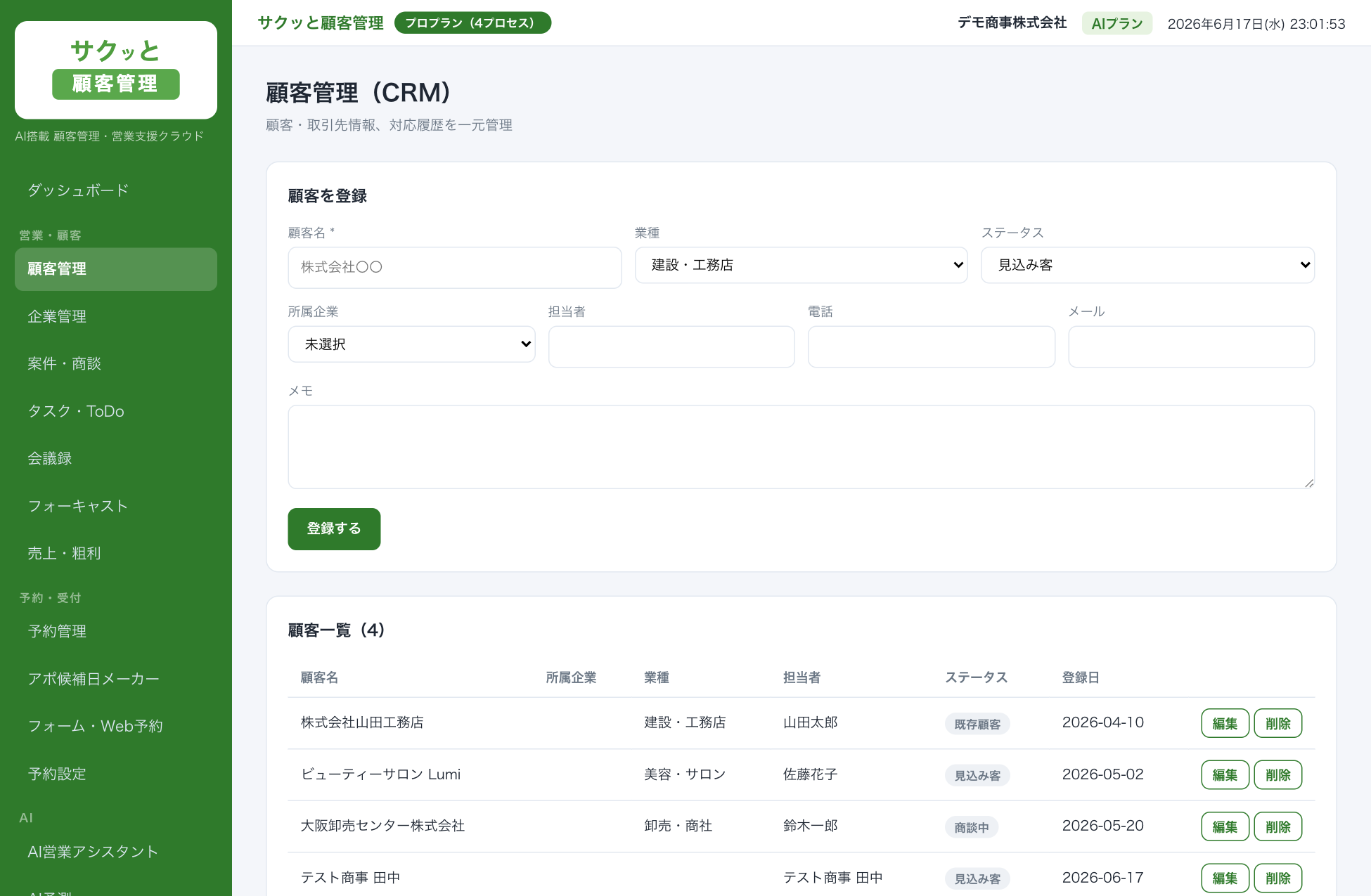
Task: Click デモ商事株式会社 company name
Action: coord(1012,23)
